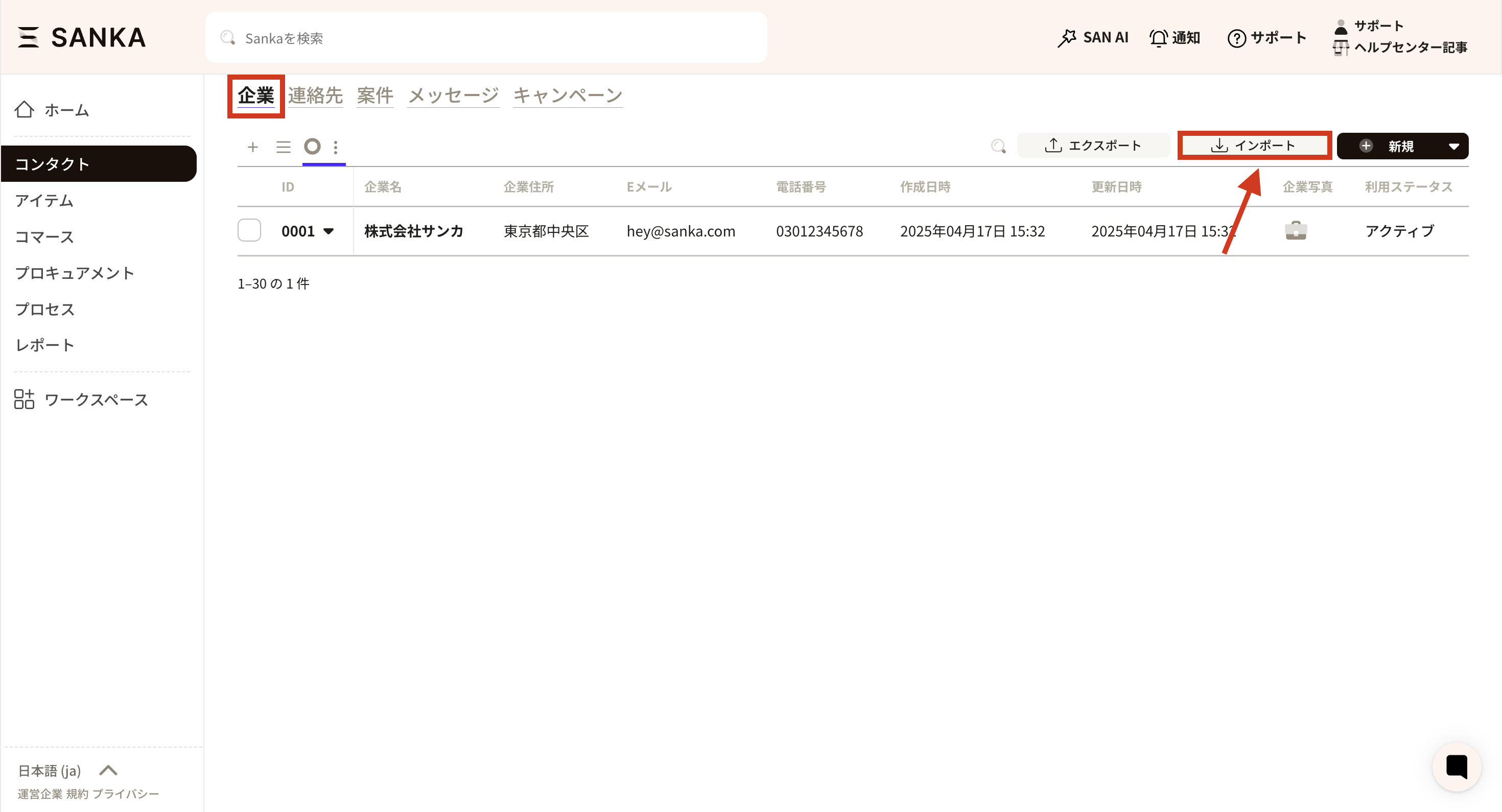Click the table search magnifier icon
This screenshot has height=812, width=1502.
pos(998,146)
